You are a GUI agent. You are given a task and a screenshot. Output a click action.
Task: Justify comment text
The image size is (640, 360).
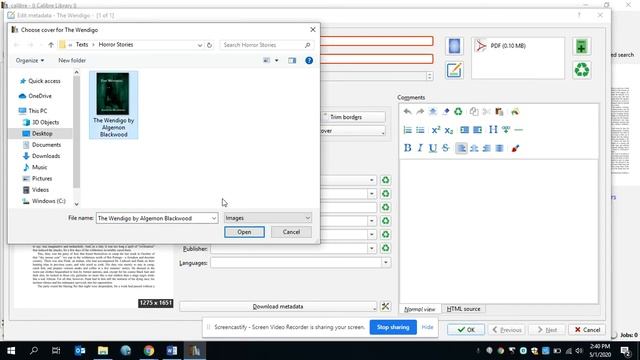click(x=499, y=148)
